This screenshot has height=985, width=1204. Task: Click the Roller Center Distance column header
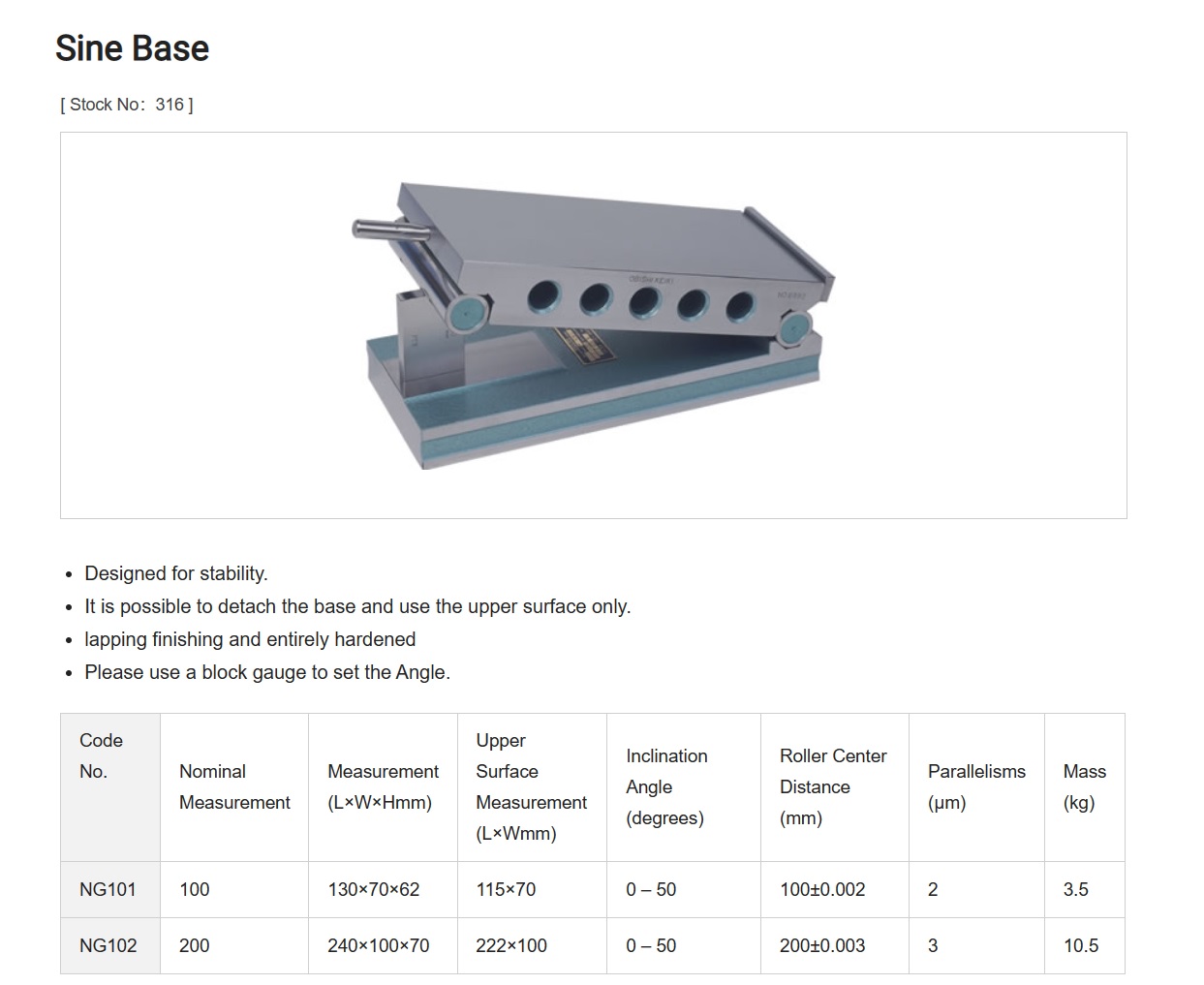(x=833, y=786)
